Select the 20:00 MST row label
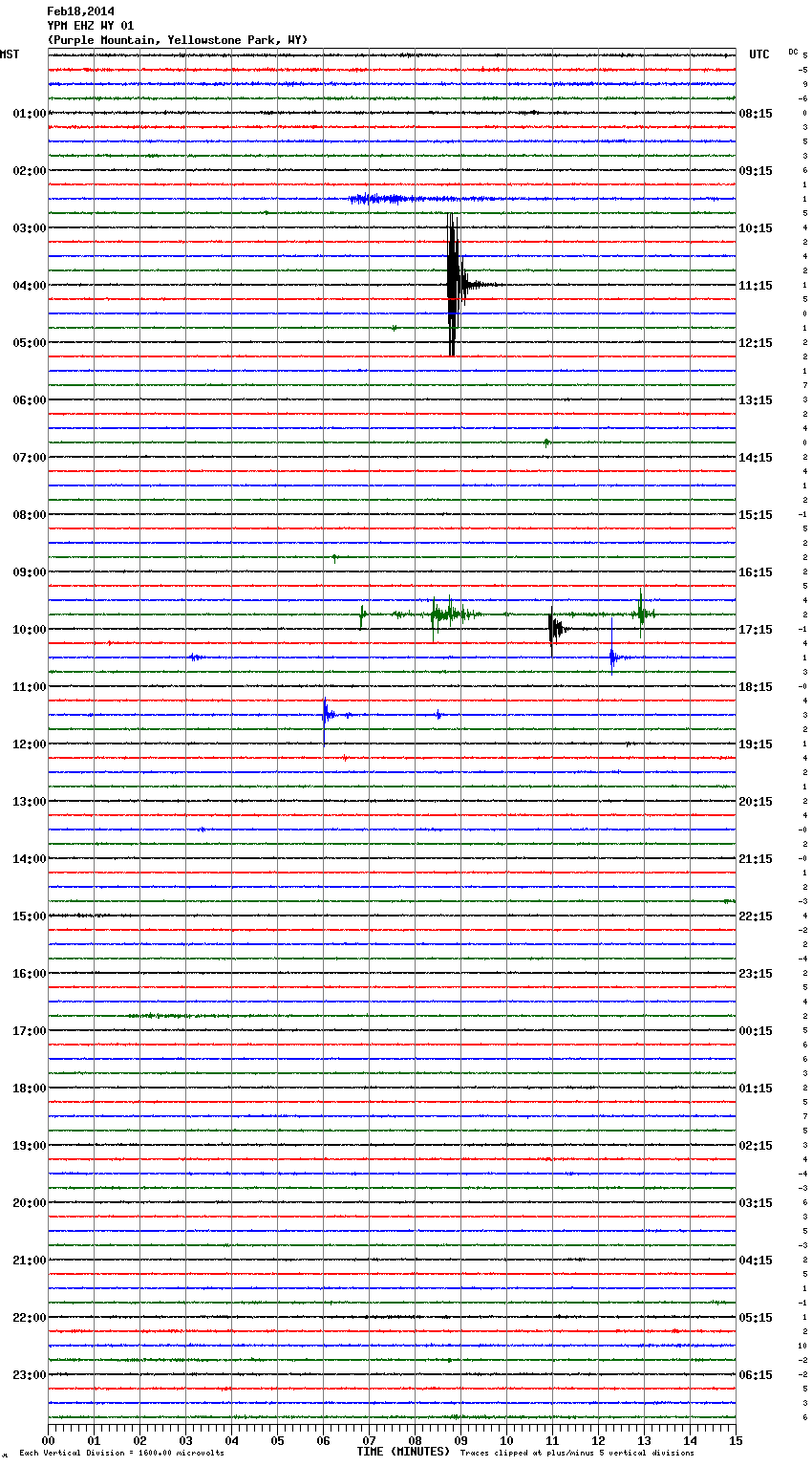 click(x=30, y=1203)
